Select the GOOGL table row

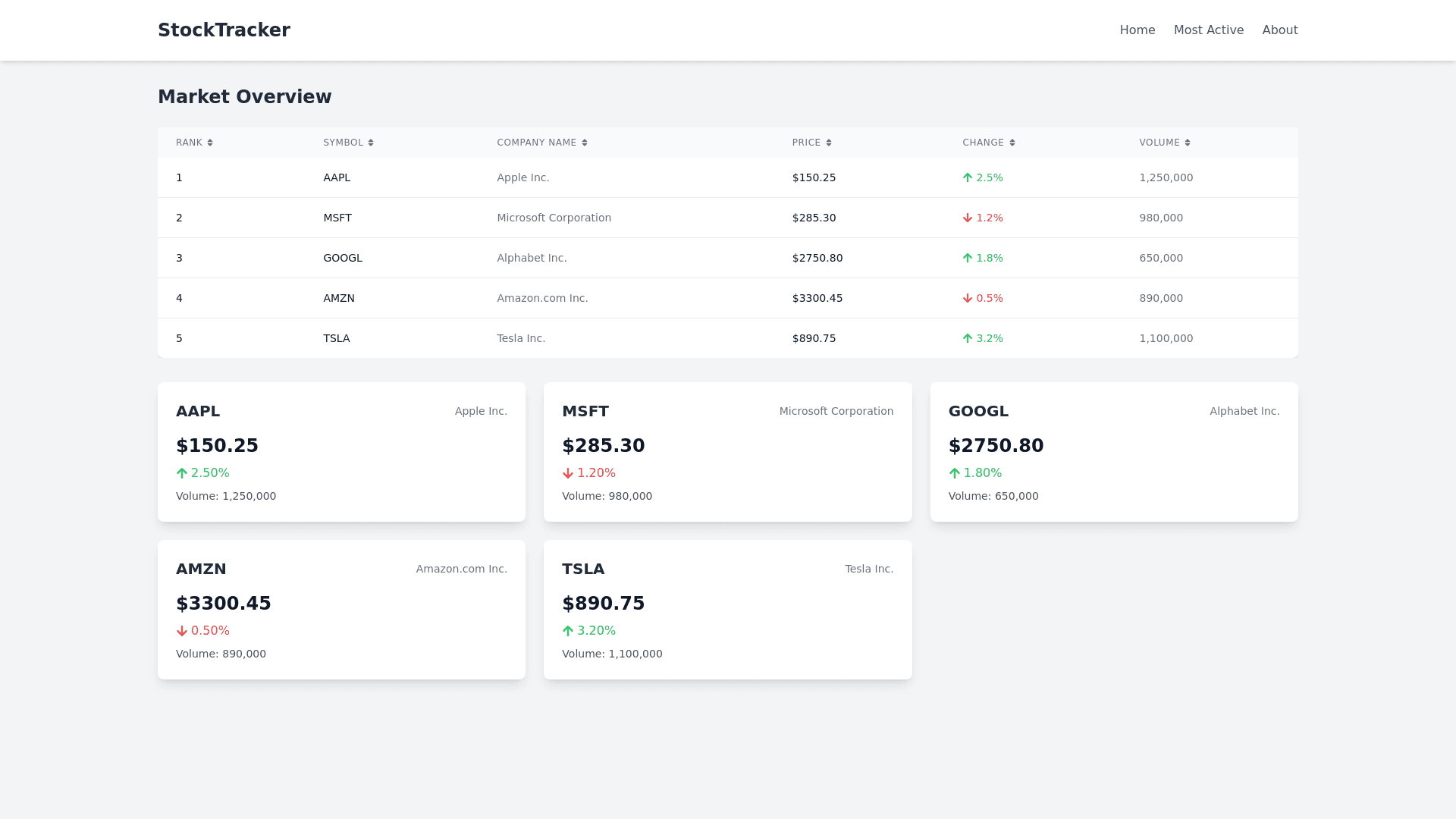[727, 258]
